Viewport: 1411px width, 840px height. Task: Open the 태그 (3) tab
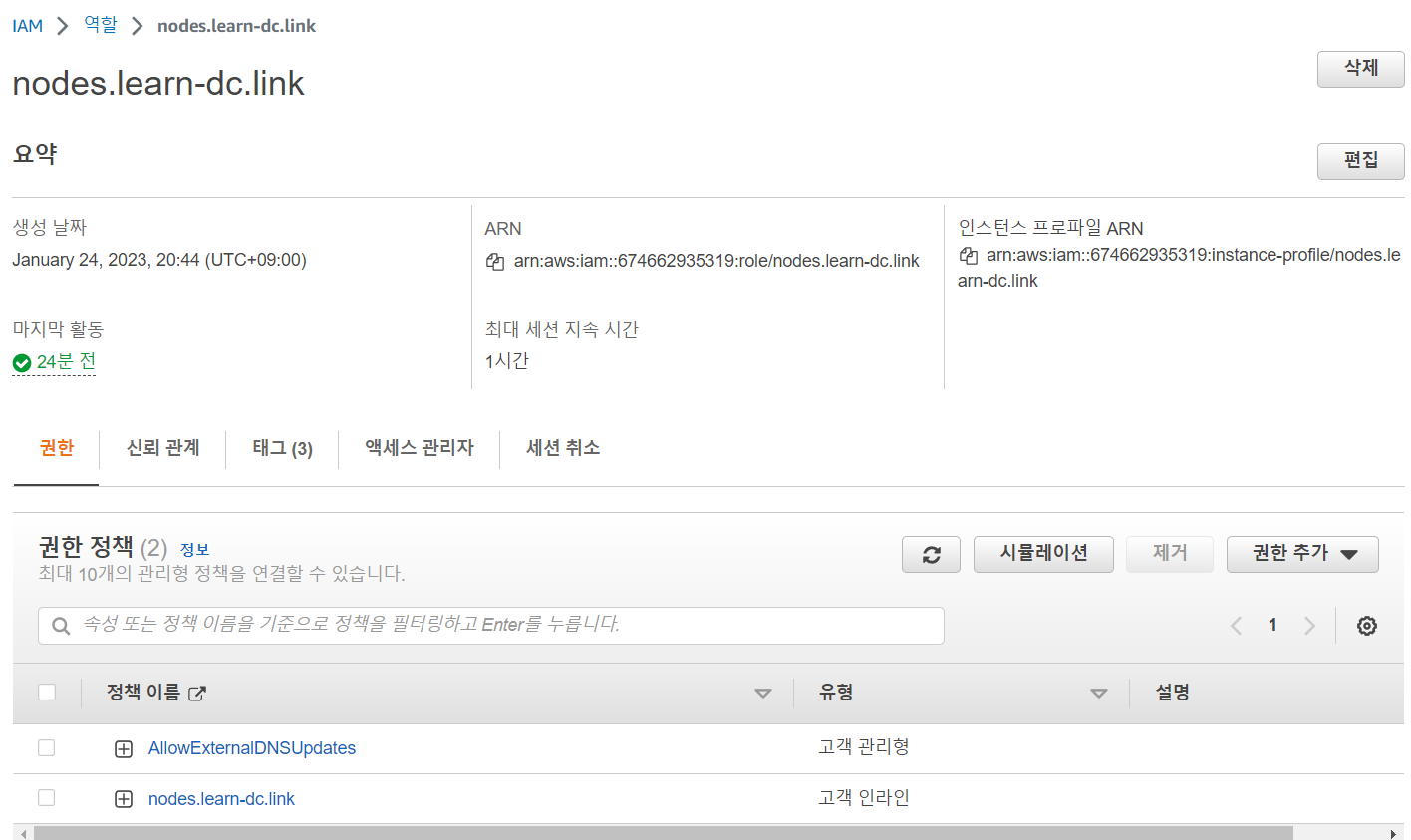tap(281, 448)
